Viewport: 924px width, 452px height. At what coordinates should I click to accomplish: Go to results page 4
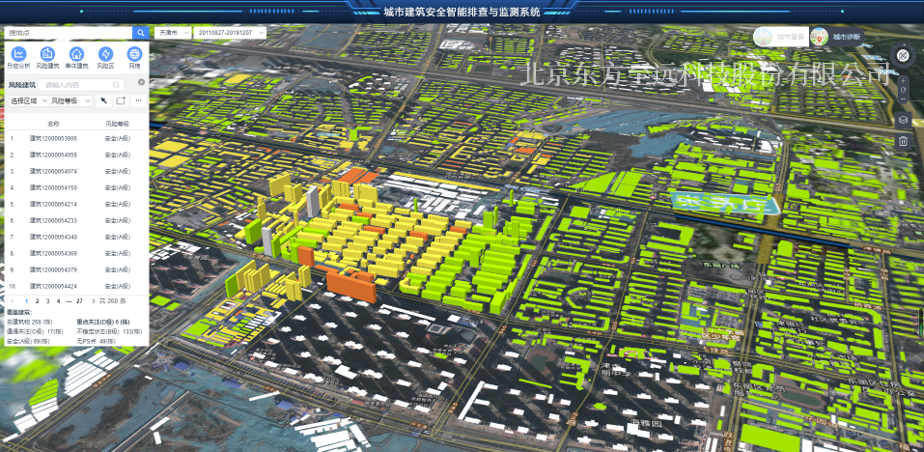pyautogui.click(x=58, y=301)
